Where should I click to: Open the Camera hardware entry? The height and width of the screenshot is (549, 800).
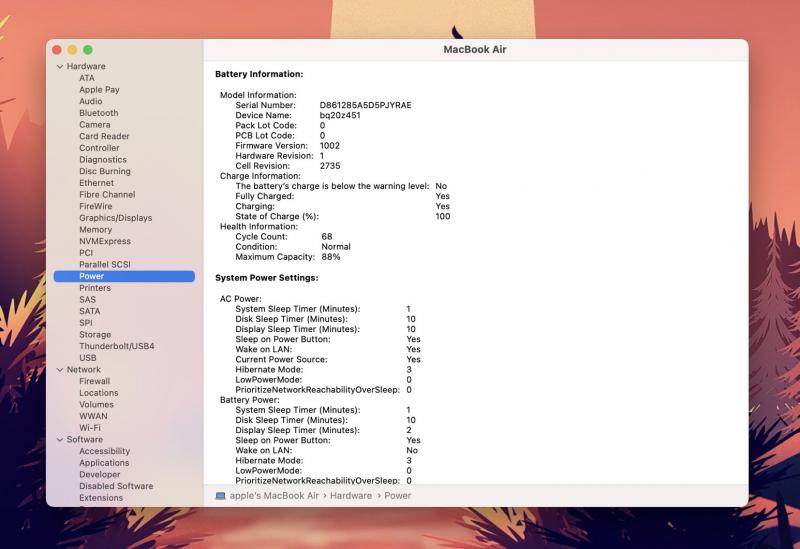(94, 124)
